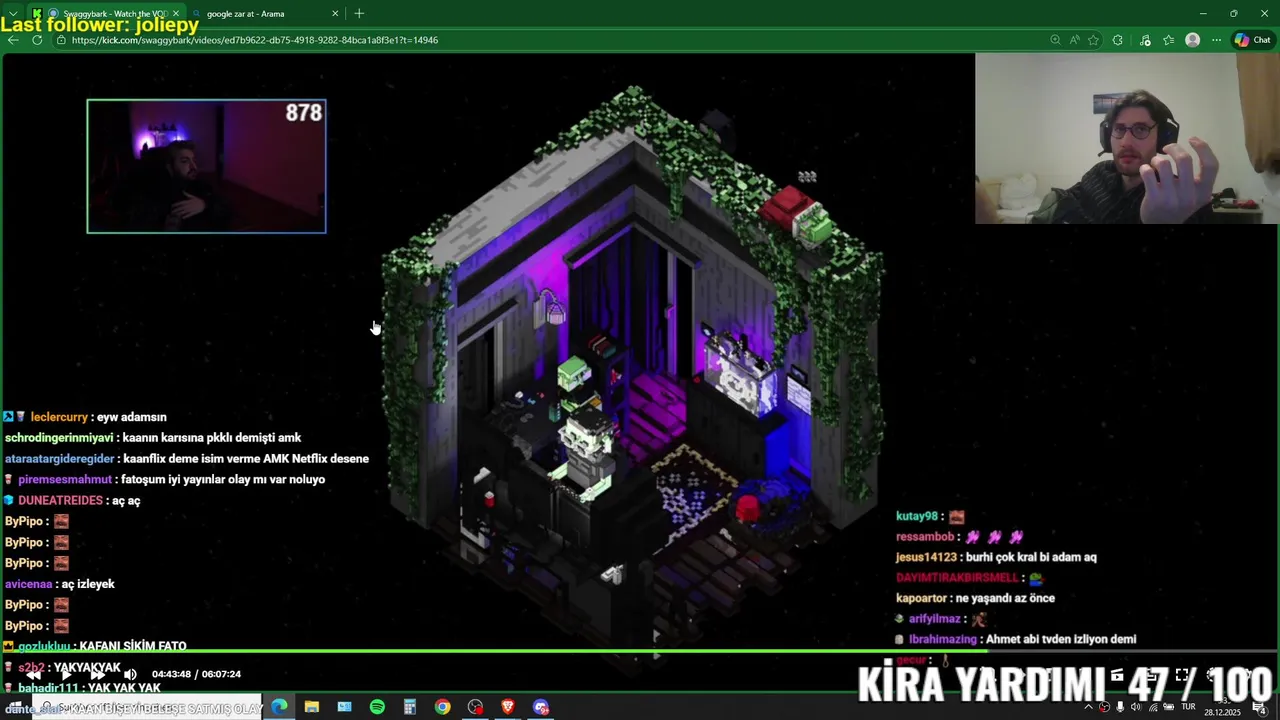The height and width of the screenshot is (720, 1280).
Task: Open Discord from the taskbar
Action: point(541,707)
